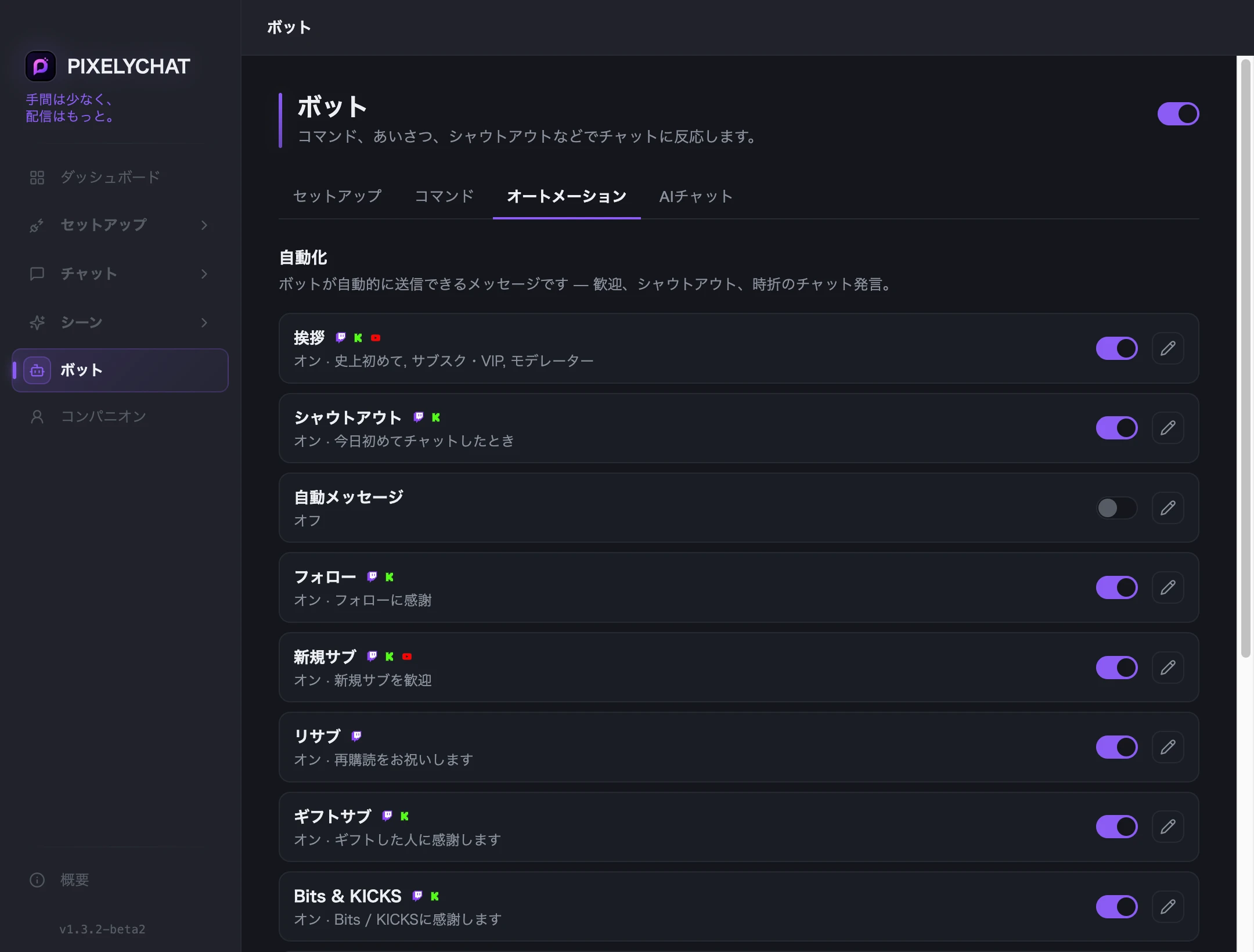Click the PixelyChat logo icon
The width and height of the screenshot is (1254, 952).
click(41, 66)
